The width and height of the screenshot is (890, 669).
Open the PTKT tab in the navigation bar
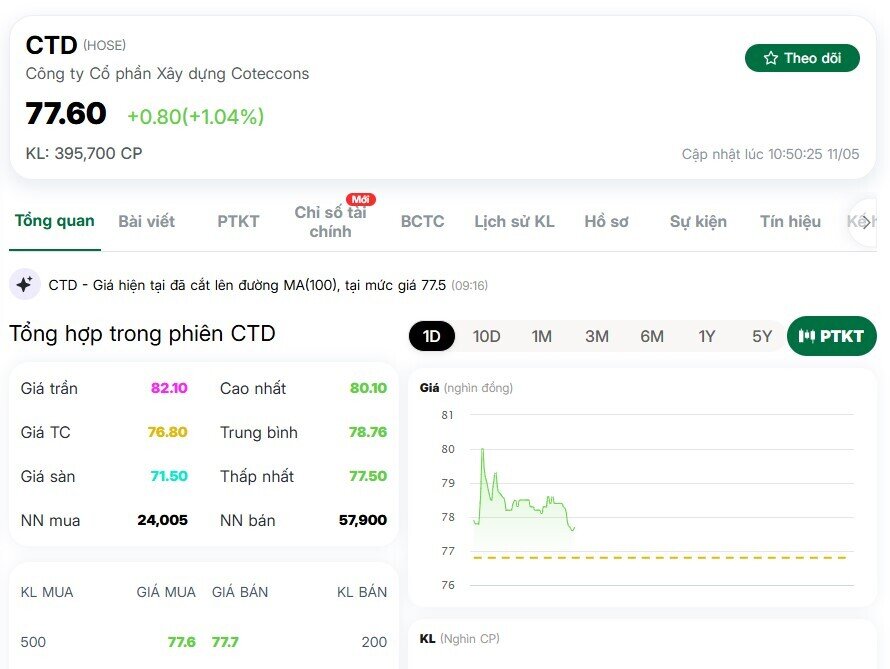pos(238,221)
